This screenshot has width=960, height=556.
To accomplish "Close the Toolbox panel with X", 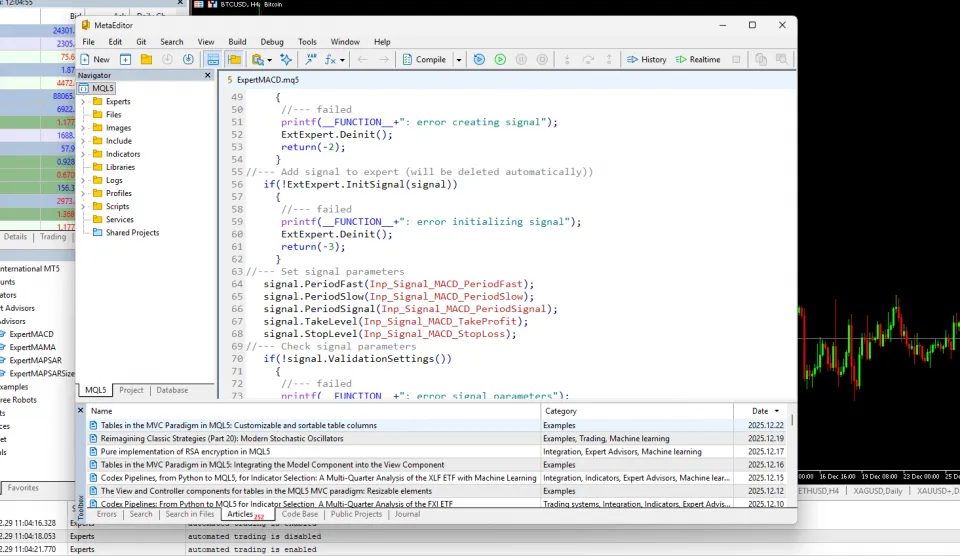I will tap(81, 410).
